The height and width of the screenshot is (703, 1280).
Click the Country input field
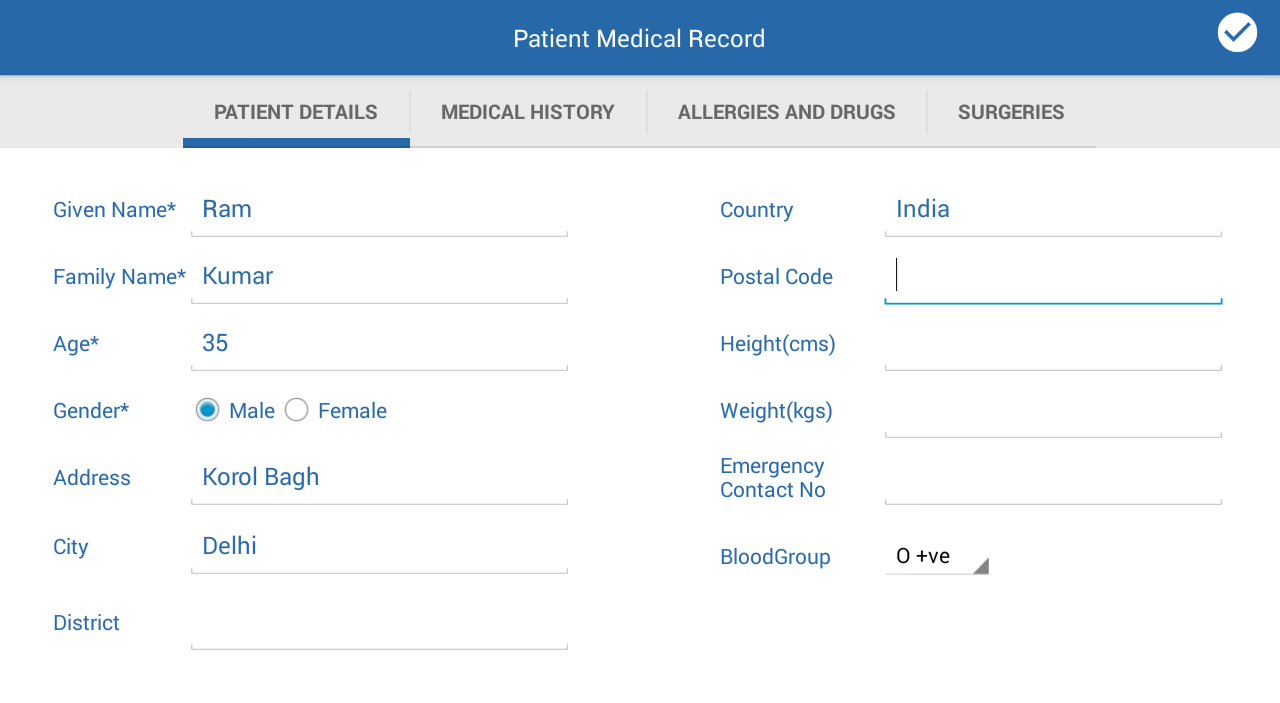pos(1053,210)
